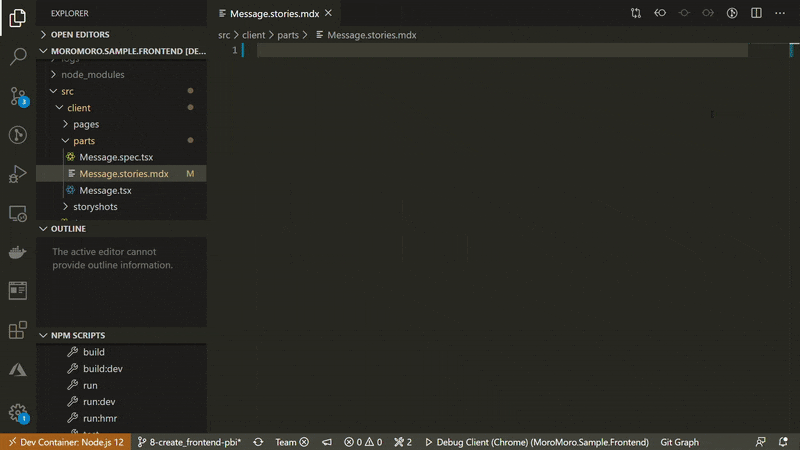Open the project dashboard view icon
The image size is (800, 450).
[18, 291]
